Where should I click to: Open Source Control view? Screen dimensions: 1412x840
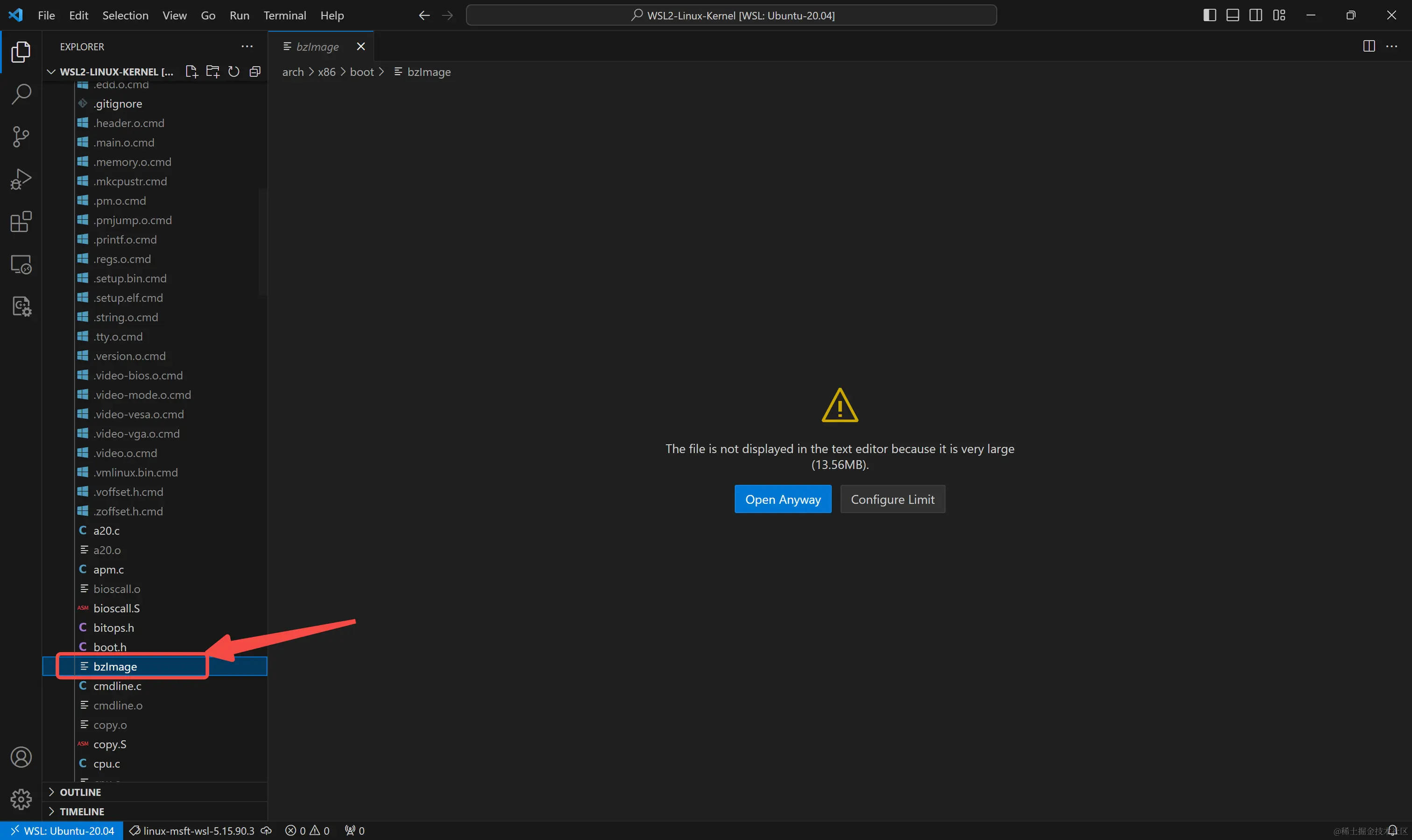[21, 136]
